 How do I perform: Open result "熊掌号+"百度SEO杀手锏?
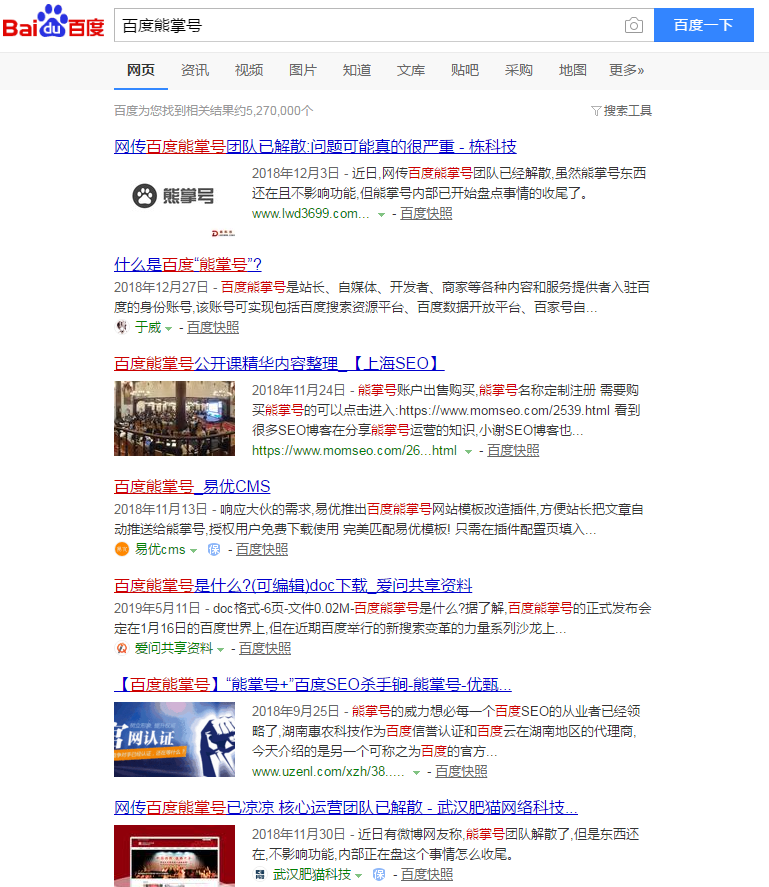(x=313, y=684)
